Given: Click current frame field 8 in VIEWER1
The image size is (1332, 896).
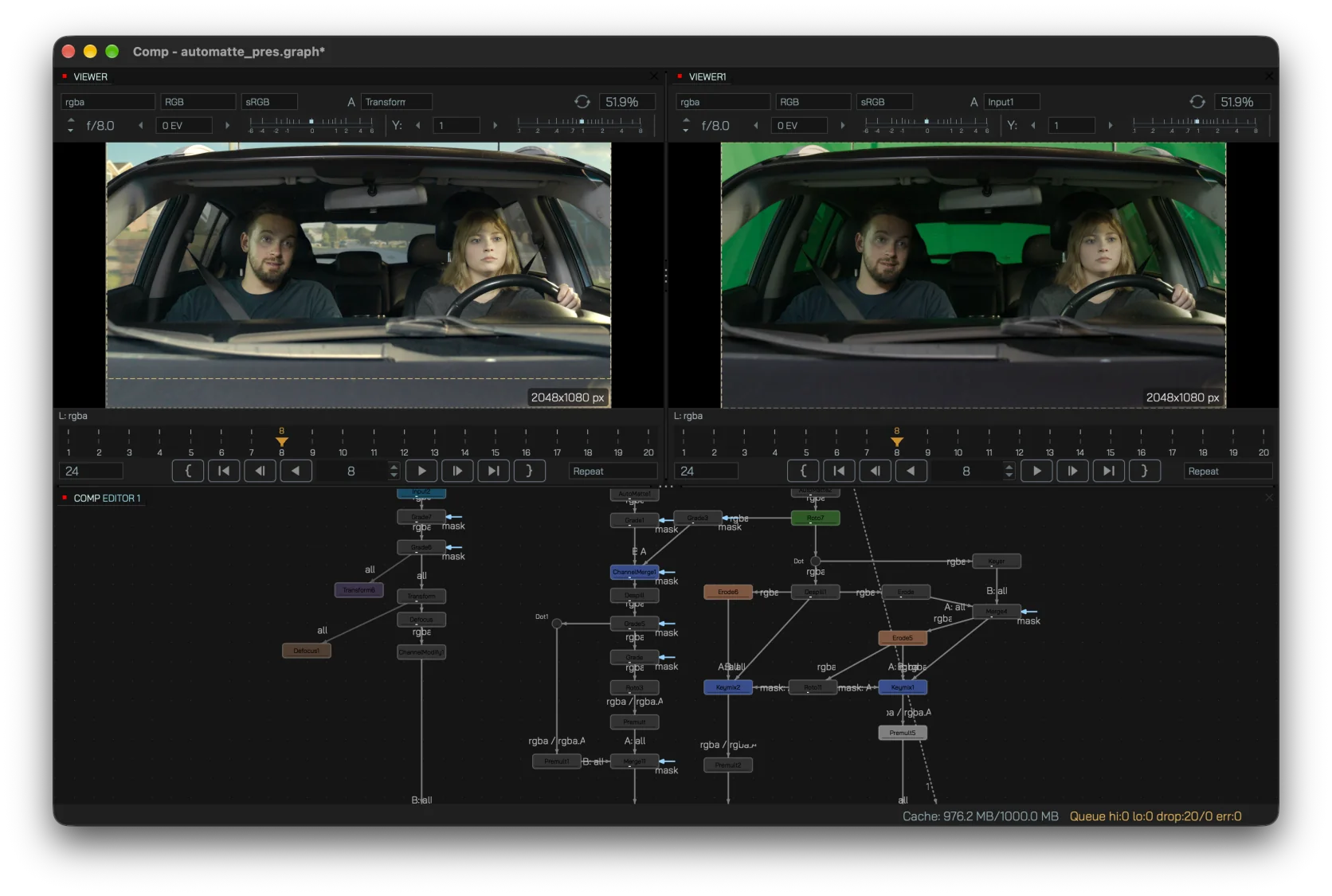Looking at the screenshot, I should pyautogui.click(x=966, y=471).
